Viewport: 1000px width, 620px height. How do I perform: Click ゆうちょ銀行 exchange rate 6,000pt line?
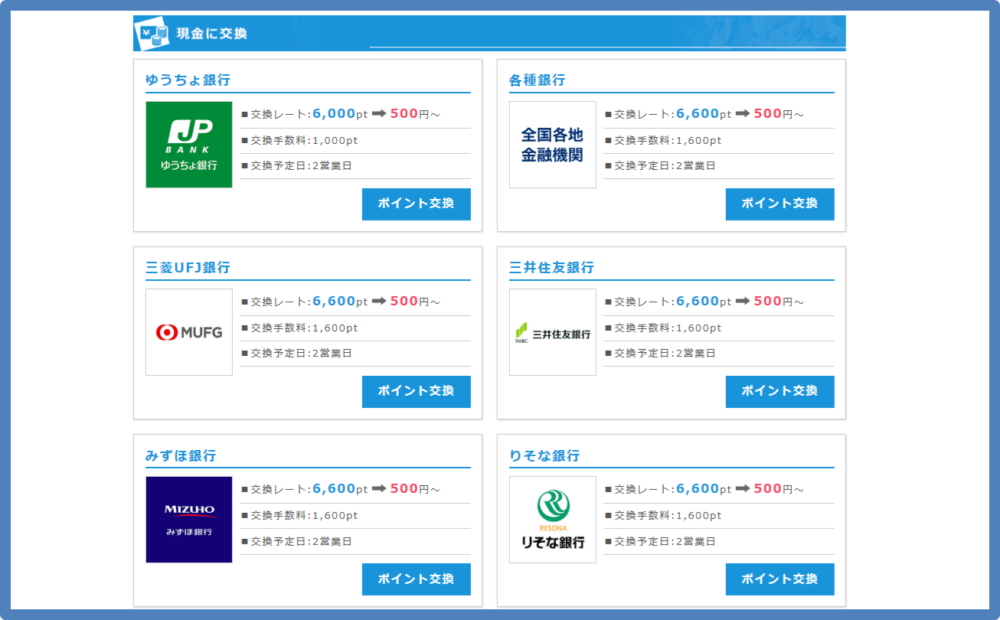[341, 114]
